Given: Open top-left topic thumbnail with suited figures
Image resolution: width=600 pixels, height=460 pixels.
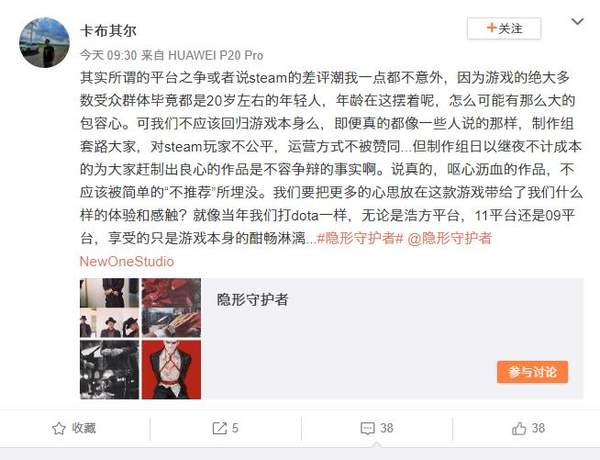Looking at the screenshot, I should (109, 308).
